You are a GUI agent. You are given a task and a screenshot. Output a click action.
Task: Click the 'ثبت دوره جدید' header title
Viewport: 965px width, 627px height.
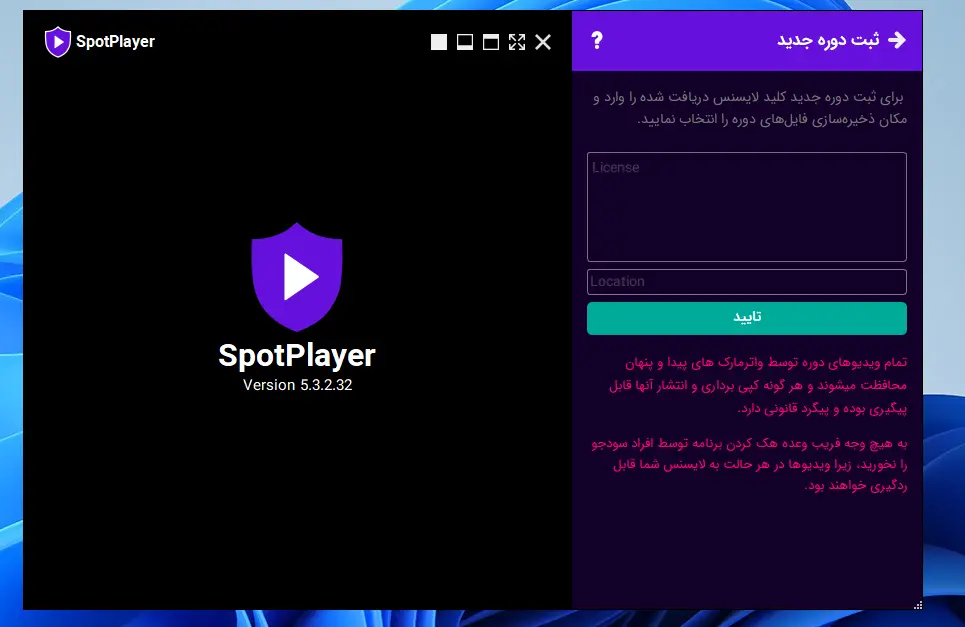tap(828, 41)
